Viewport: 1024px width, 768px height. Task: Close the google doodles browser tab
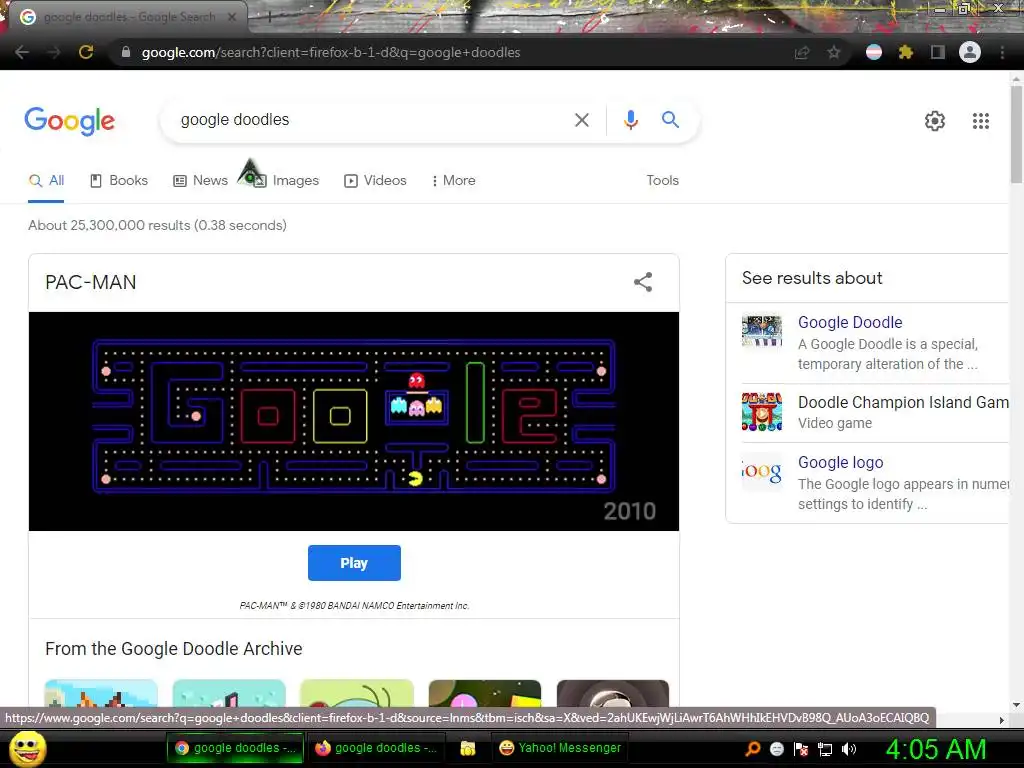(232, 17)
